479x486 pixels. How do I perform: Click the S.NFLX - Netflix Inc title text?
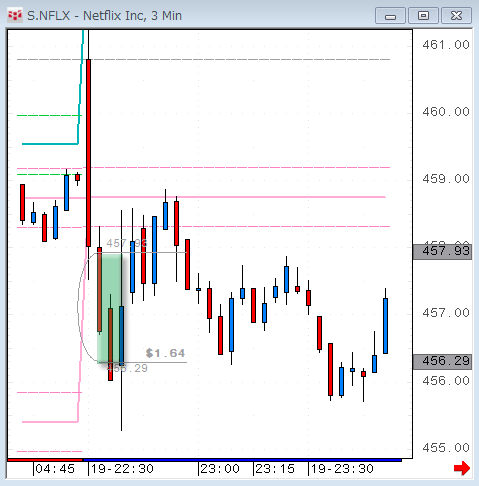[x=104, y=16]
